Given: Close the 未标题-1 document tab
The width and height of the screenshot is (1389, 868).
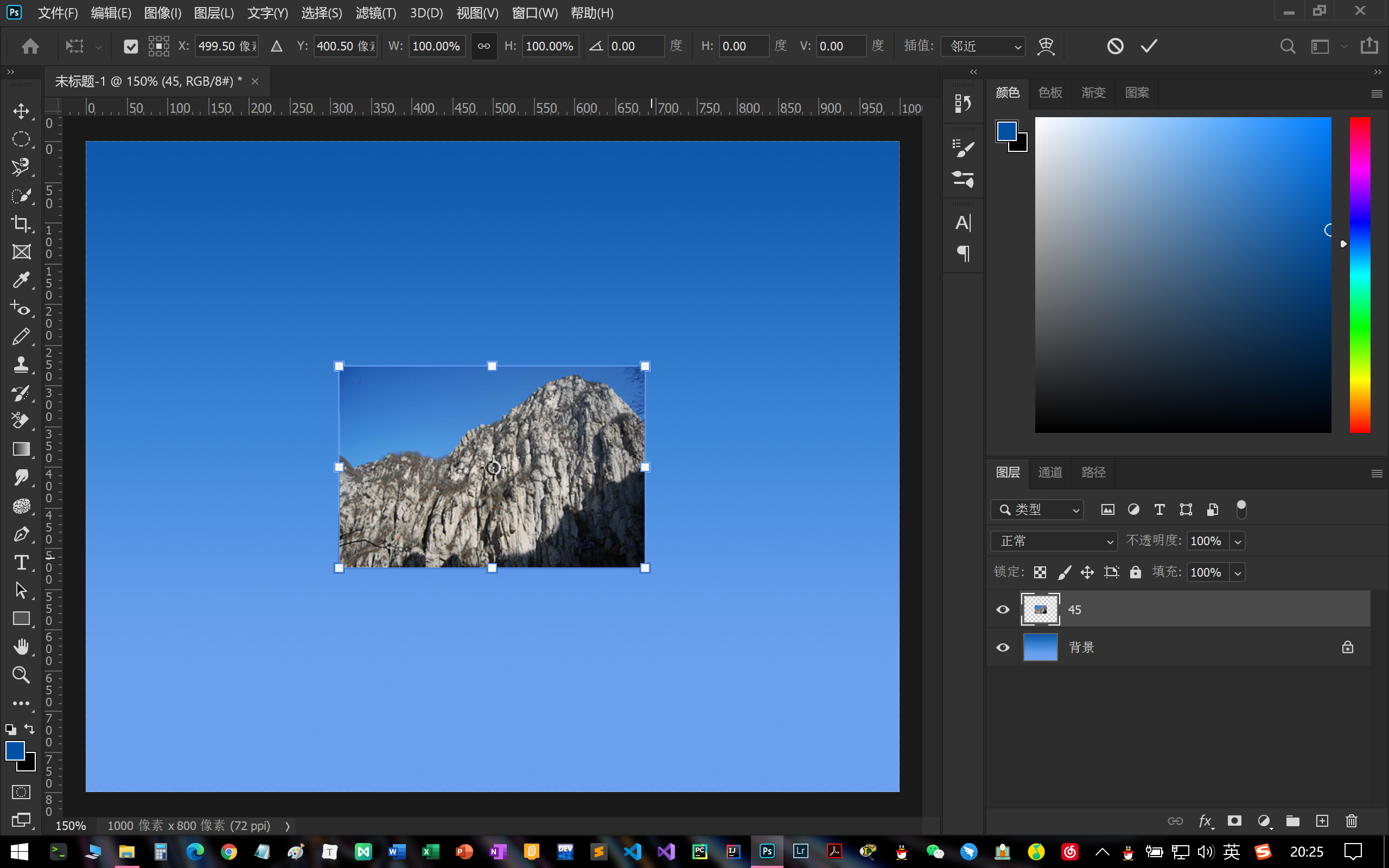Looking at the screenshot, I should coord(255,81).
